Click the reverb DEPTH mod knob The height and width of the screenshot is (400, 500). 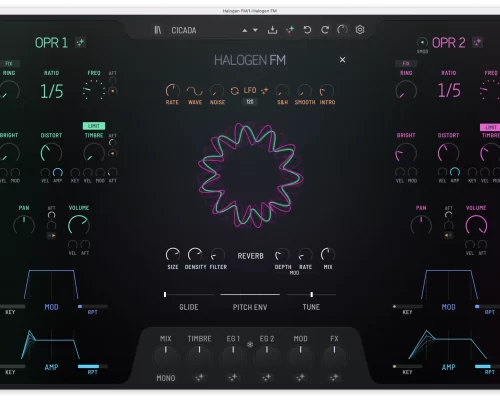point(282,255)
